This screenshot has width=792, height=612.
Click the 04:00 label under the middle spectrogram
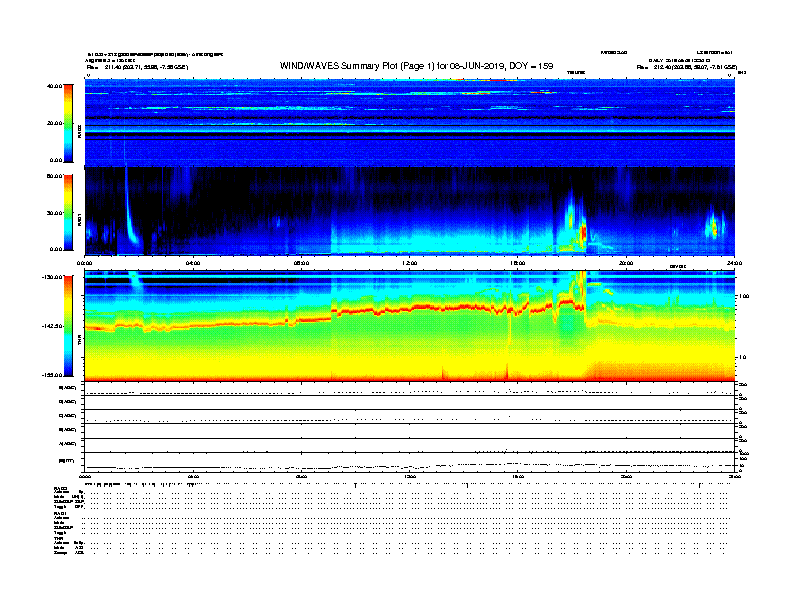pyautogui.click(x=193, y=263)
